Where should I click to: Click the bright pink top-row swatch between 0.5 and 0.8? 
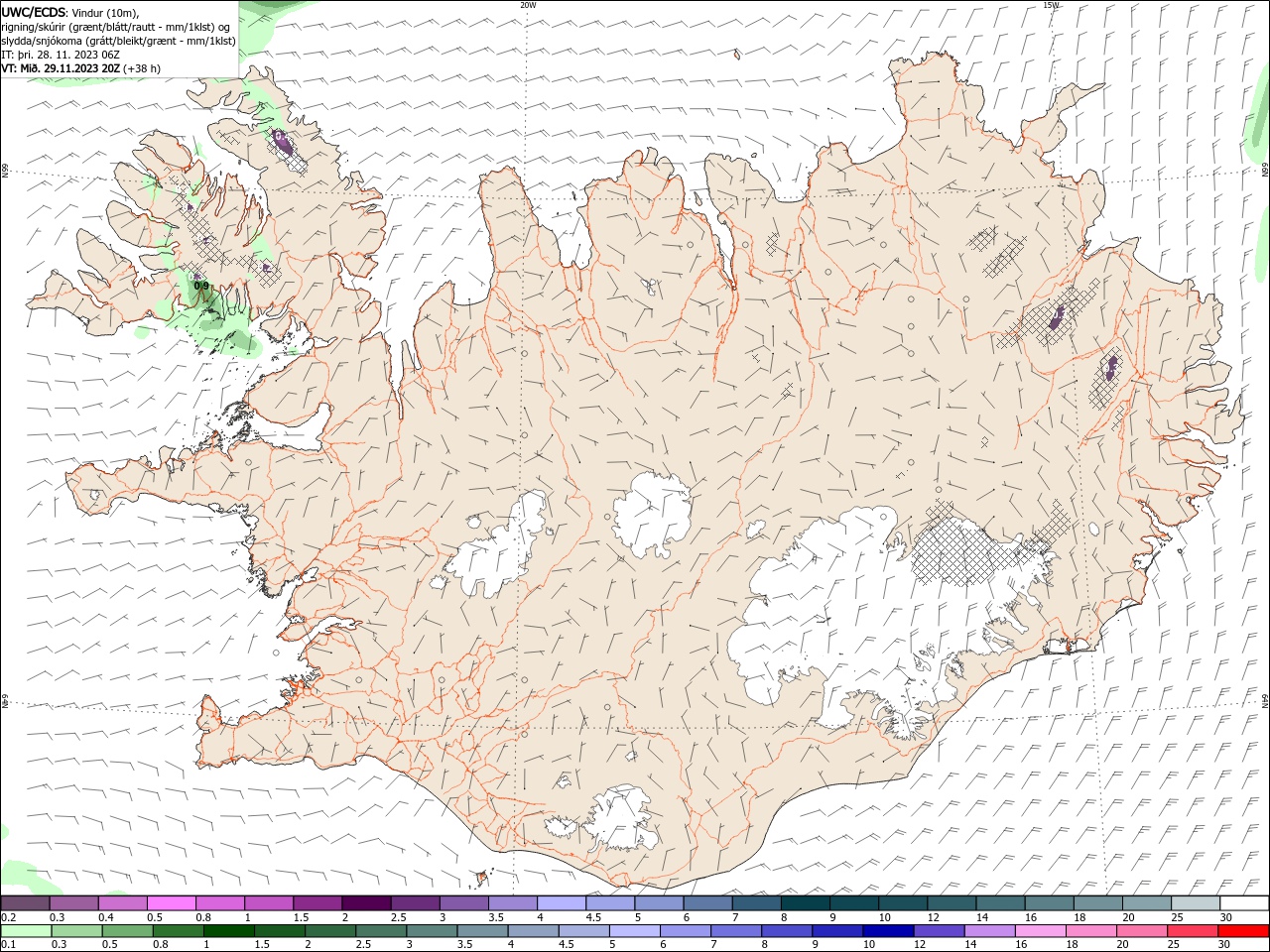pyautogui.click(x=172, y=903)
